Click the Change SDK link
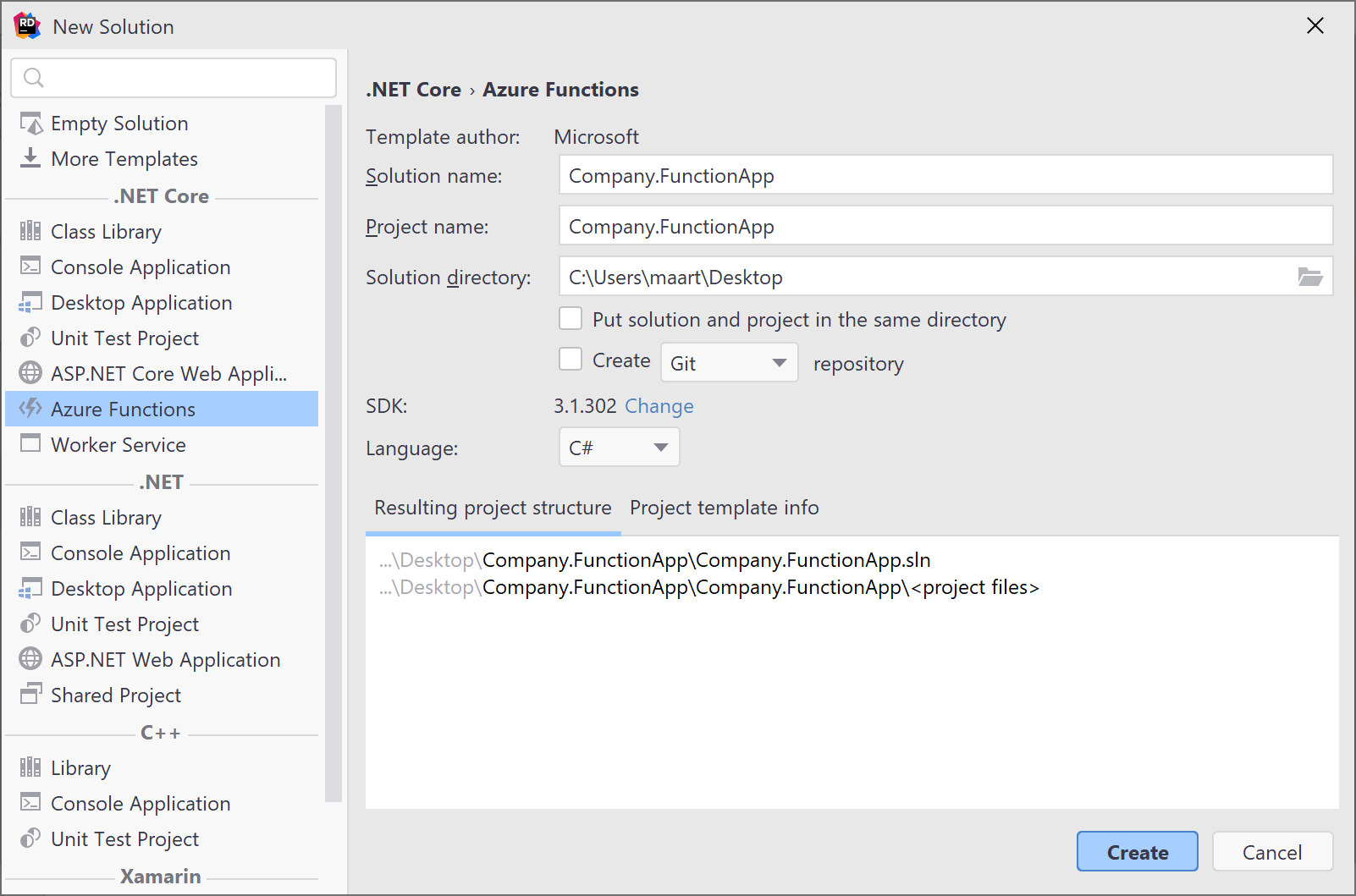 659,406
